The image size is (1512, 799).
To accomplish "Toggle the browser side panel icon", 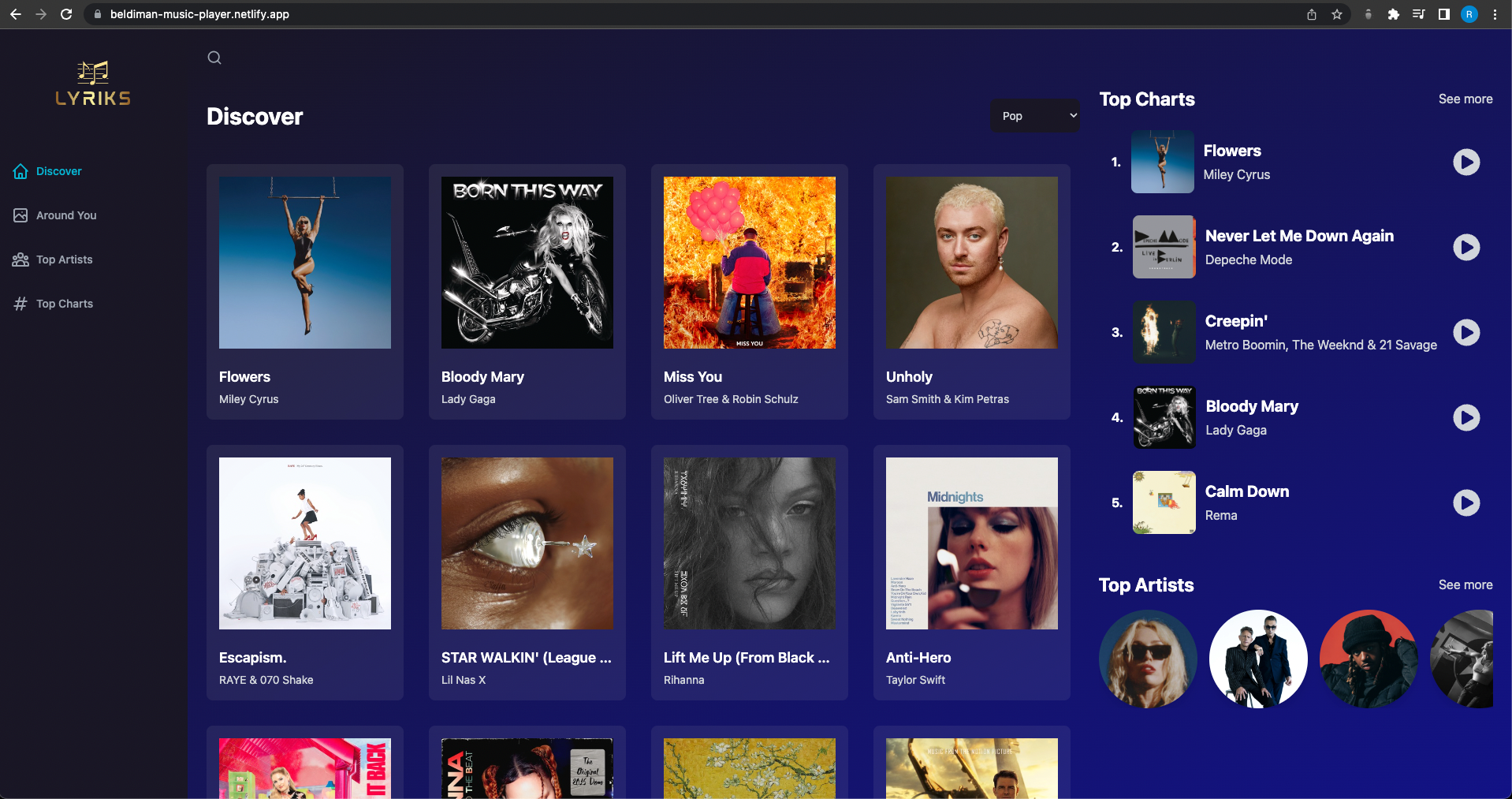I will click(1444, 14).
